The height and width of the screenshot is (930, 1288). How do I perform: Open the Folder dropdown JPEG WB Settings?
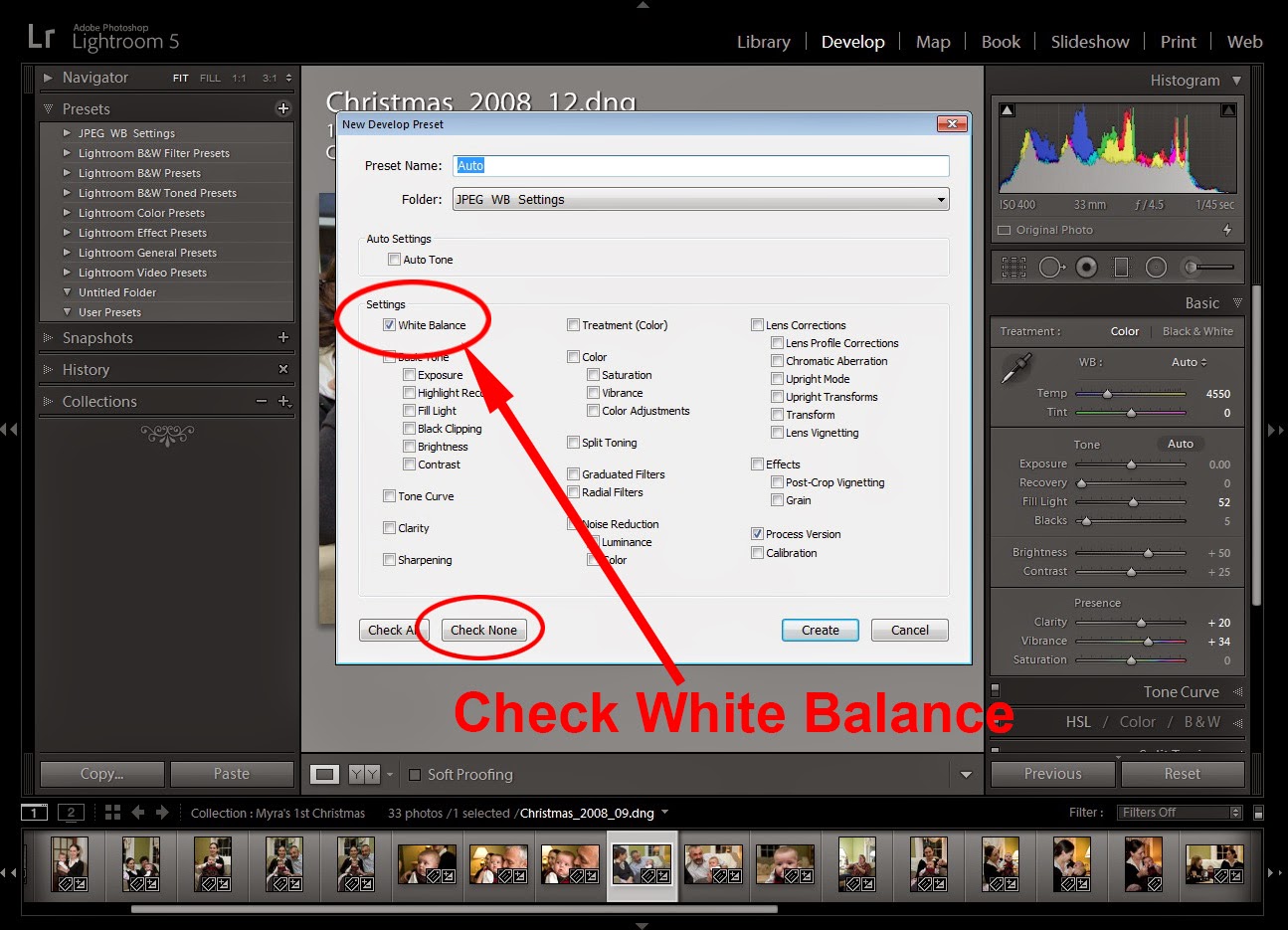point(701,199)
